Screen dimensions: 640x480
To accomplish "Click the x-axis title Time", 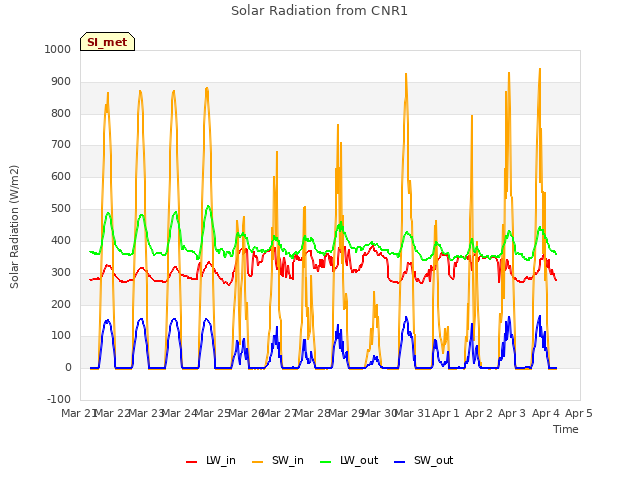I will [566, 429].
